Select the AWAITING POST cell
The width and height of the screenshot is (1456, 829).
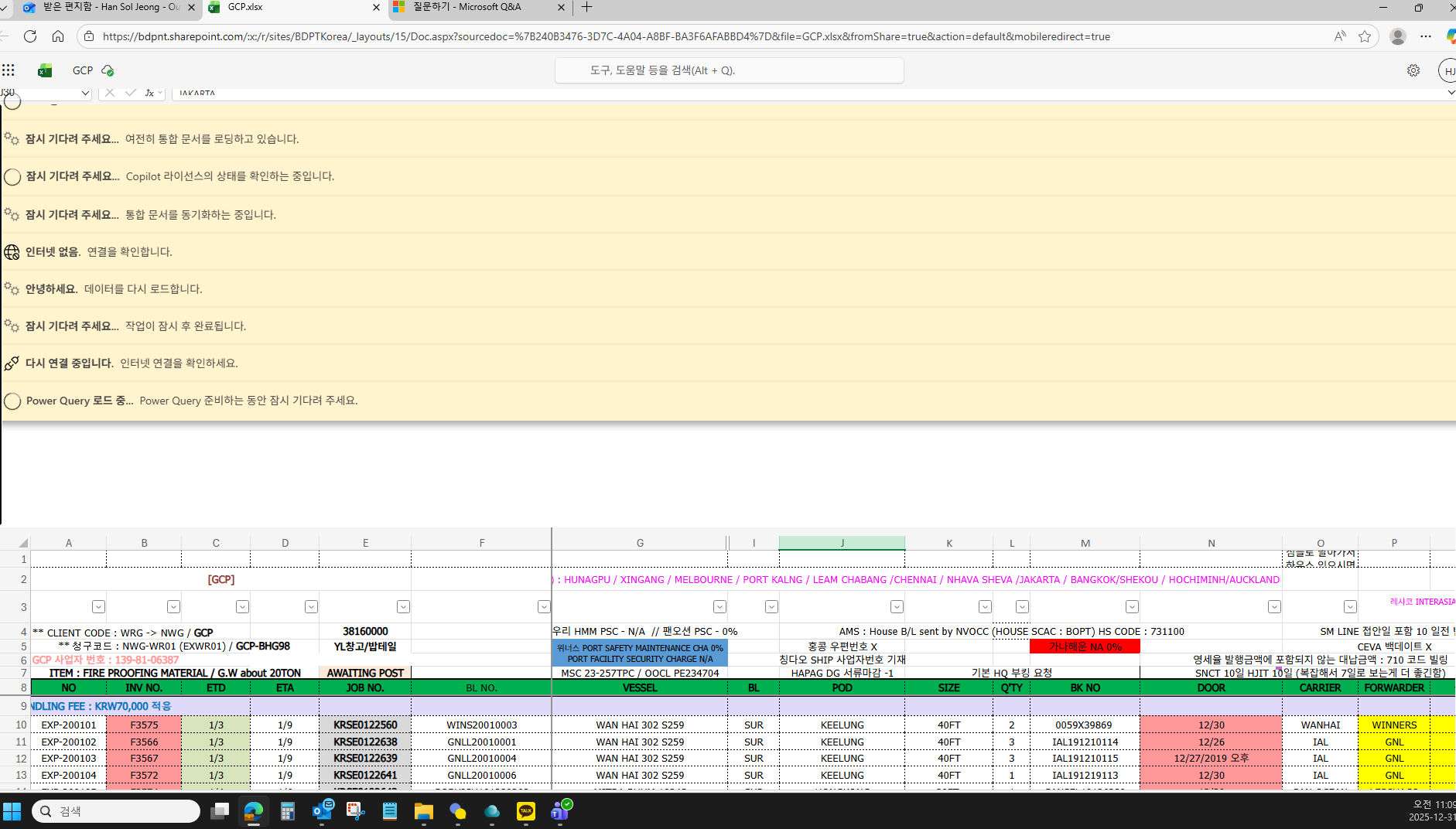[365, 673]
